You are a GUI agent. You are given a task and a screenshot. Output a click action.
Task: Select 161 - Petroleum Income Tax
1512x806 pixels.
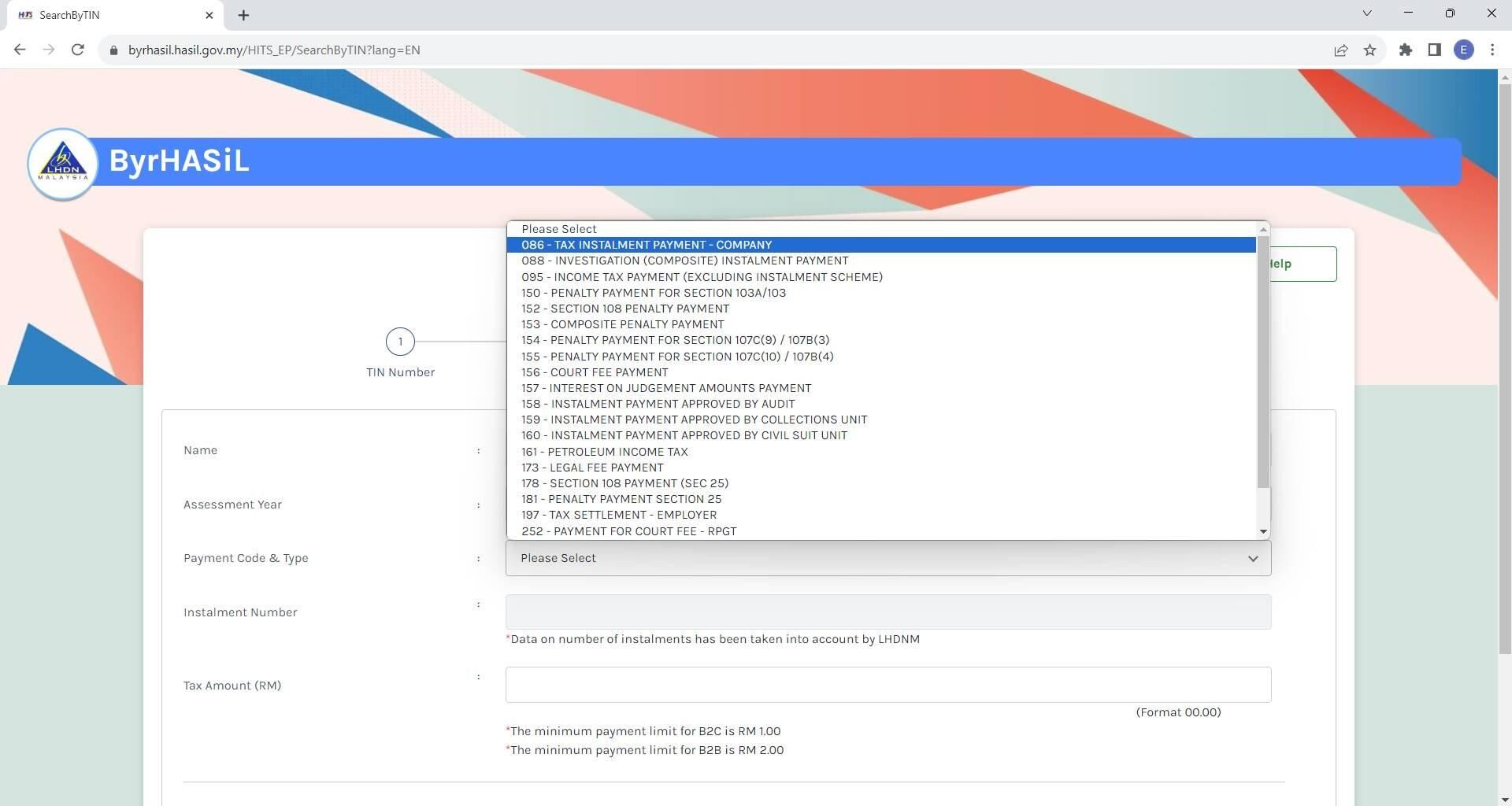pyautogui.click(x=881, y=452)
